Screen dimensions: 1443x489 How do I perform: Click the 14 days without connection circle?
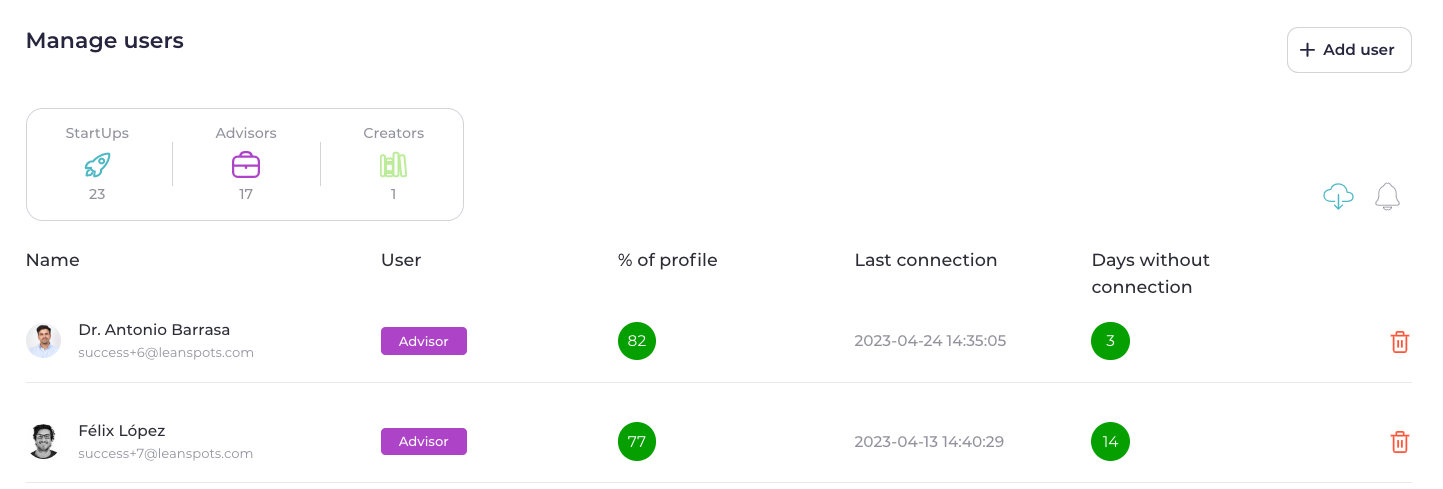click(1110, 442)
